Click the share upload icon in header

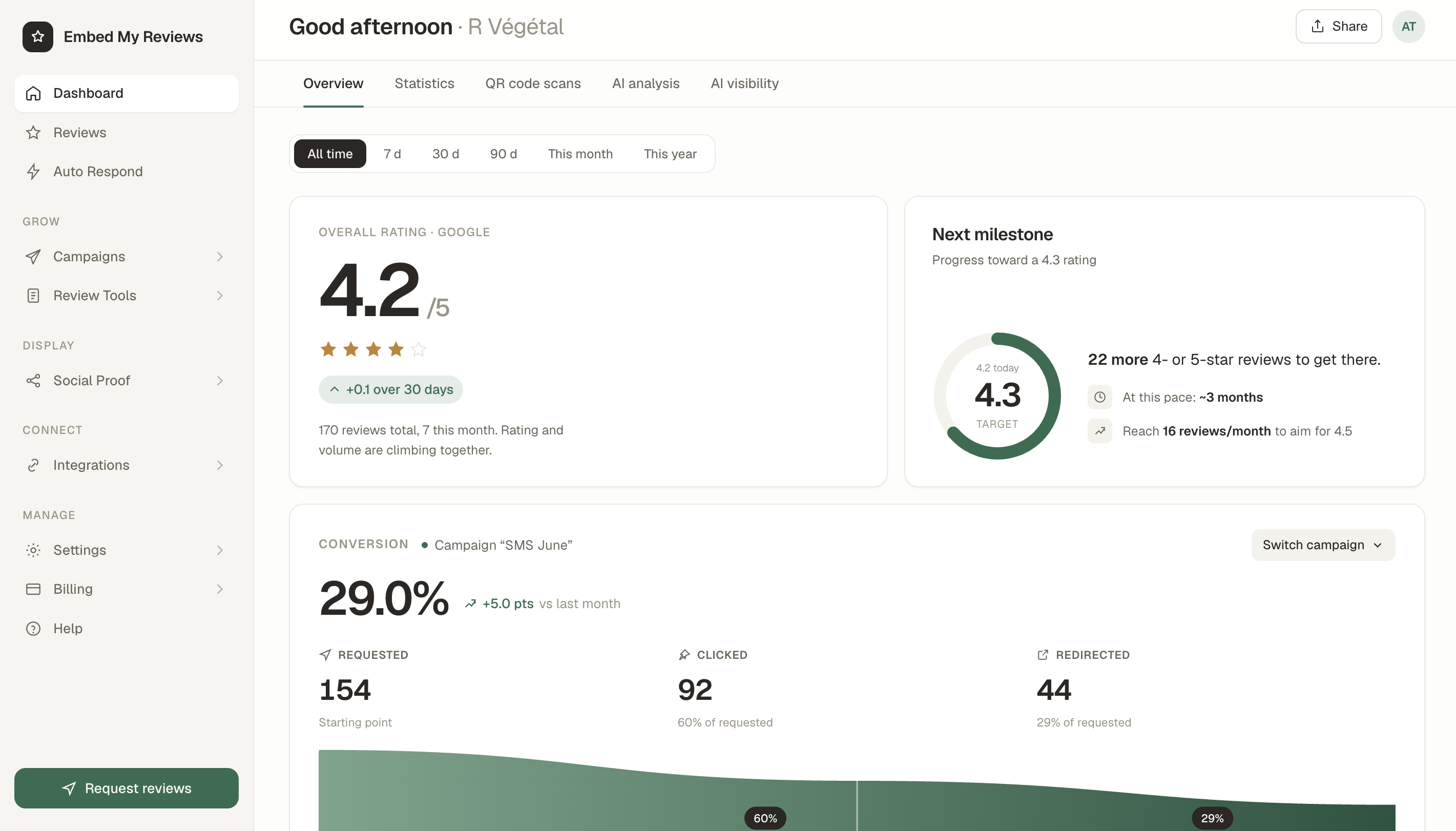1317,26
